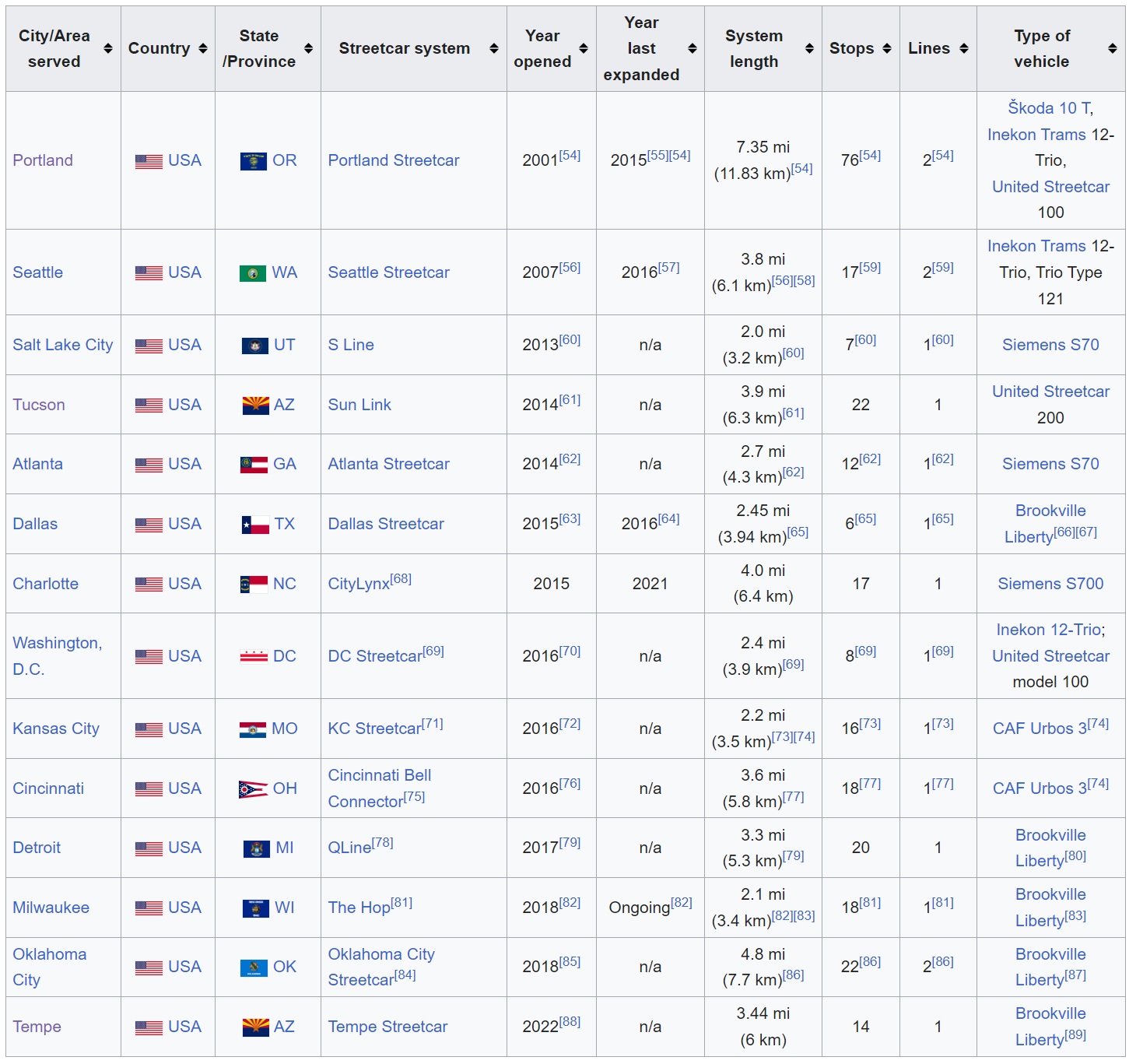Click USA flag in Salt Lake City row

[x=149, y=346]
